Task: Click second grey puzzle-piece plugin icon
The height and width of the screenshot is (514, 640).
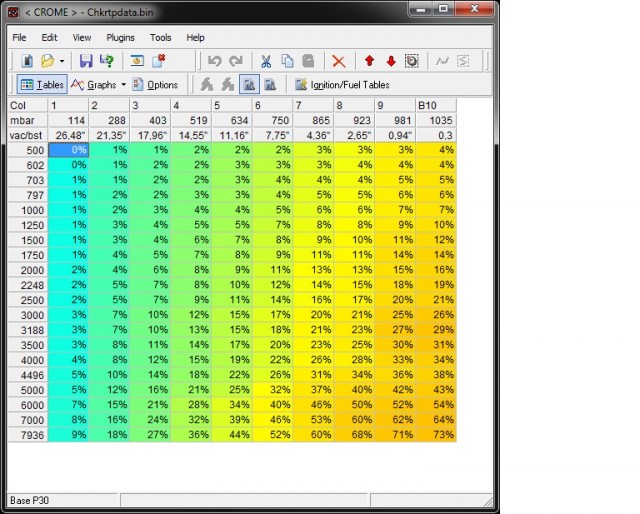Action: [228, 85]
